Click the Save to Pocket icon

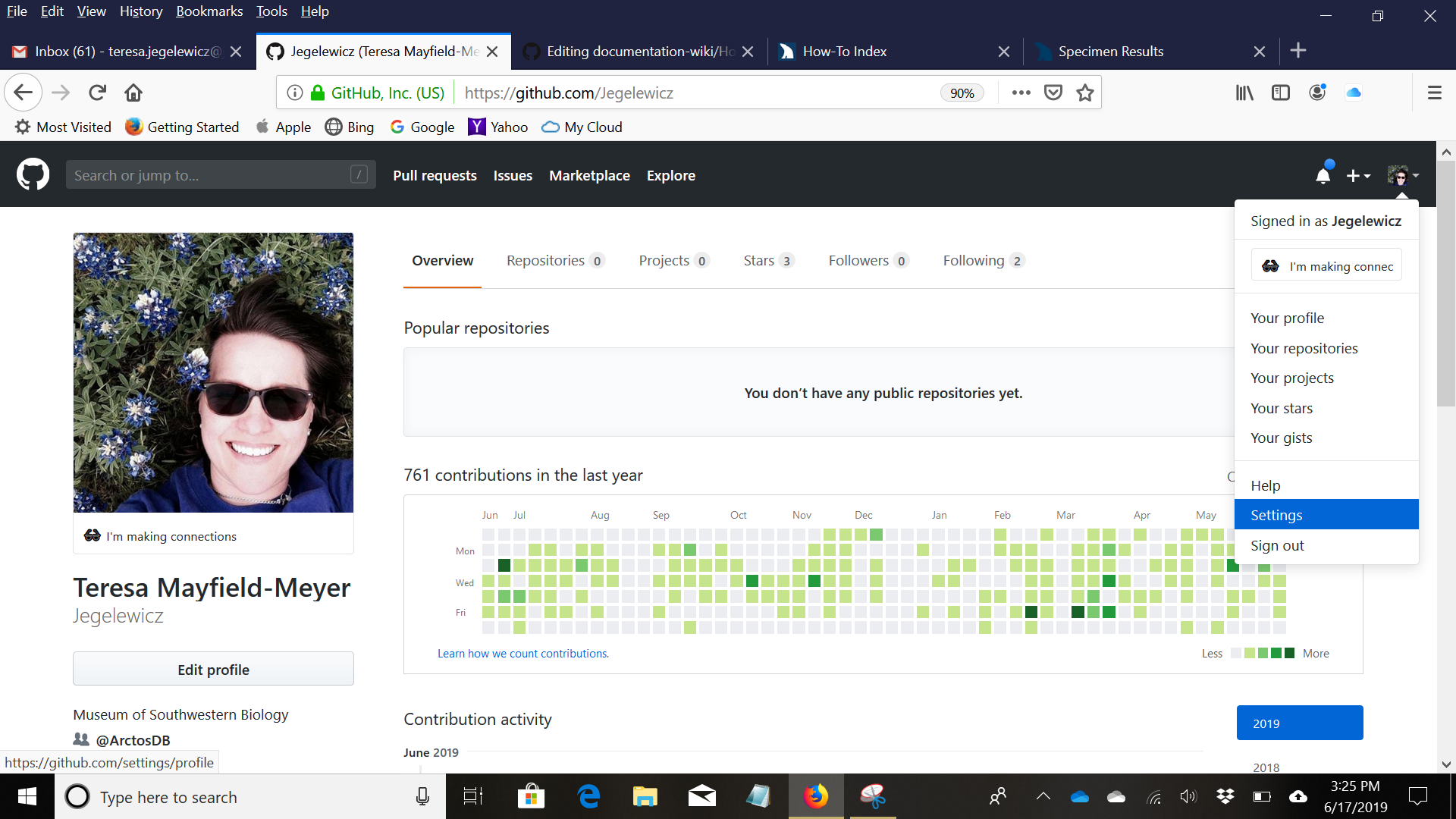click(1053, 93)
